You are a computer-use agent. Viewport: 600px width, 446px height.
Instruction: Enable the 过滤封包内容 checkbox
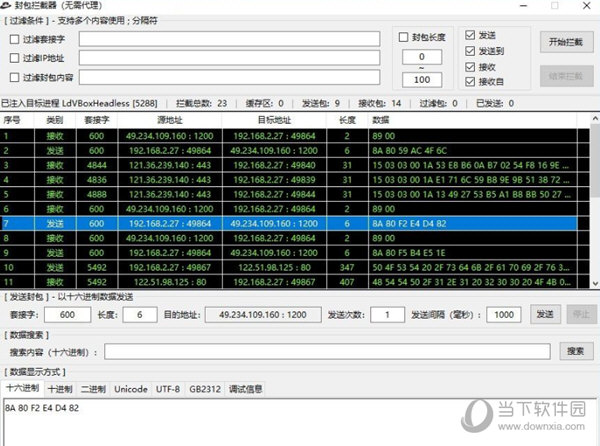tap(14, 77)
